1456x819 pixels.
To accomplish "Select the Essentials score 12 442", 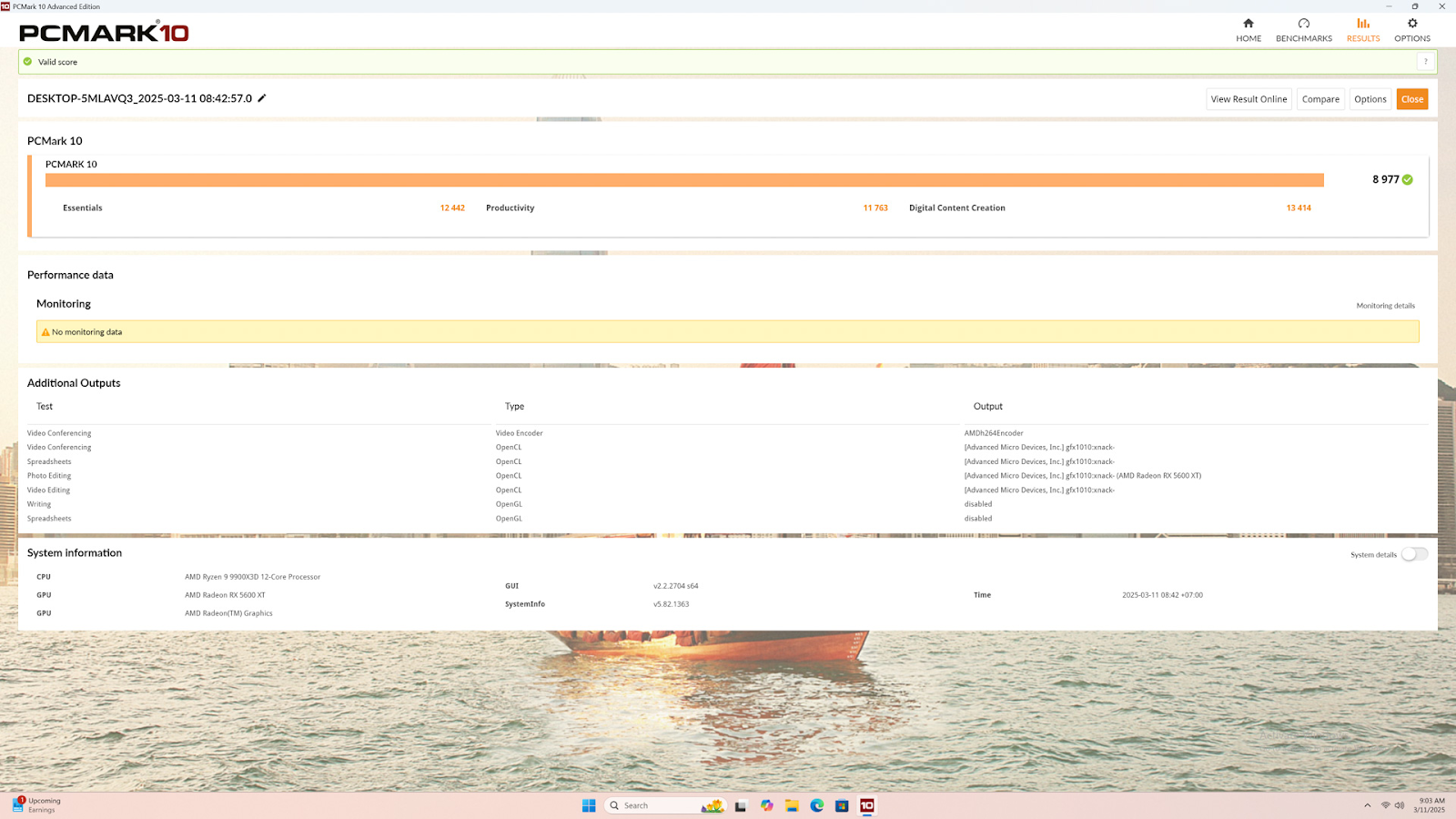I will tap(452, 207).
